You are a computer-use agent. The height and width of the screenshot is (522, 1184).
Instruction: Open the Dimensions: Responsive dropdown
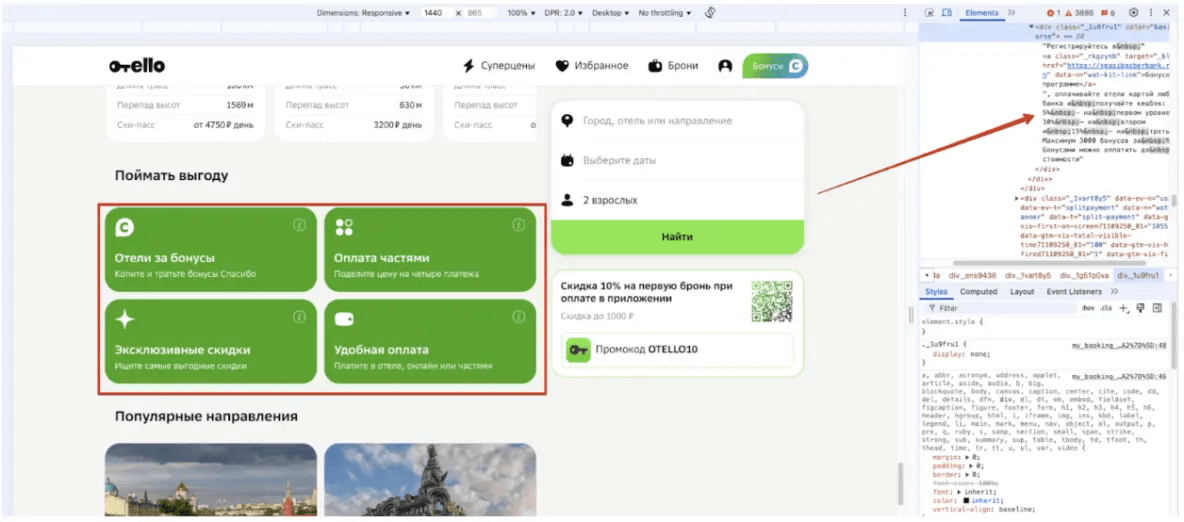pyautogui.click(x=363, y=13)
